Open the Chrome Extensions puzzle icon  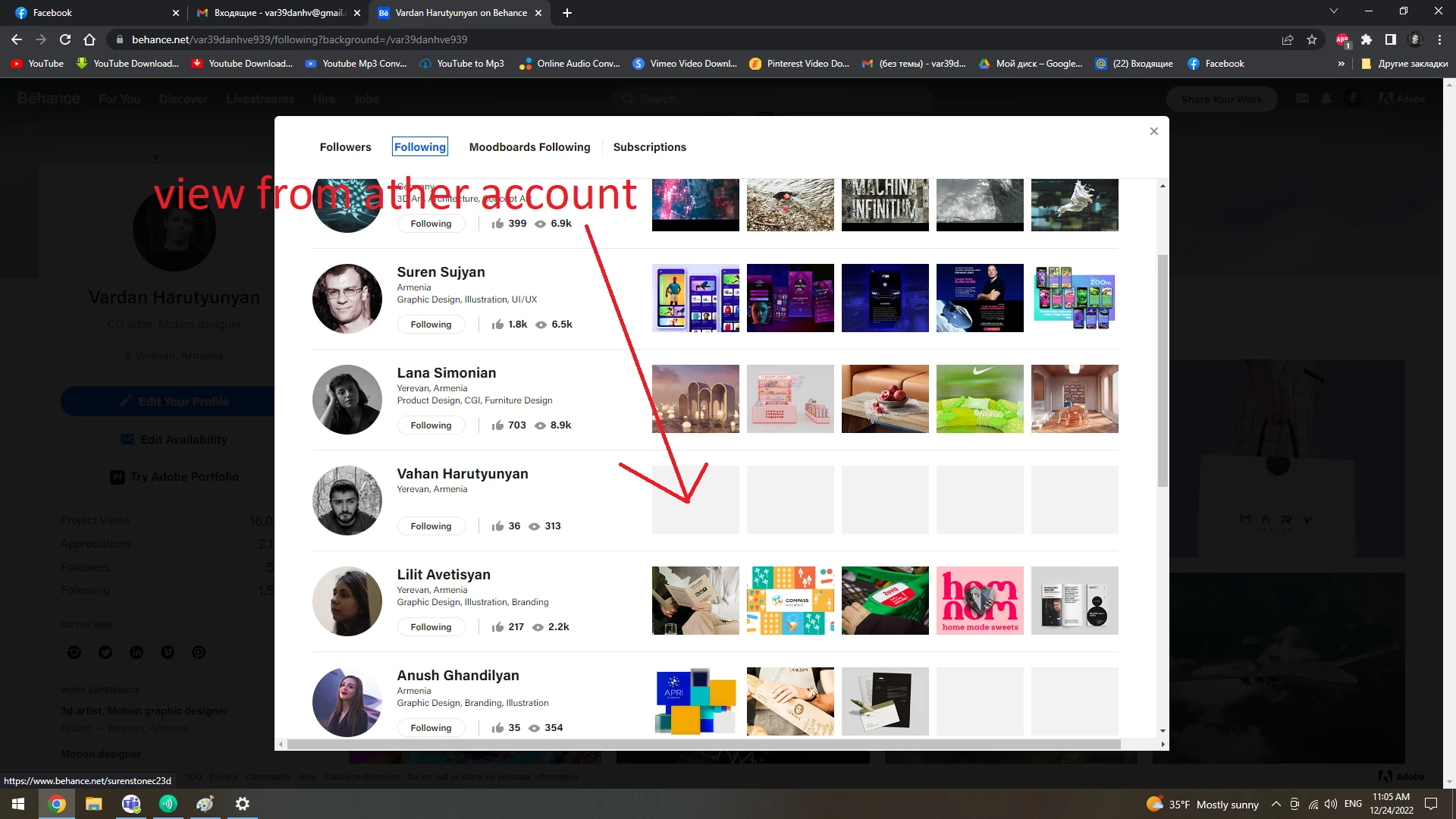point(1366,39)
